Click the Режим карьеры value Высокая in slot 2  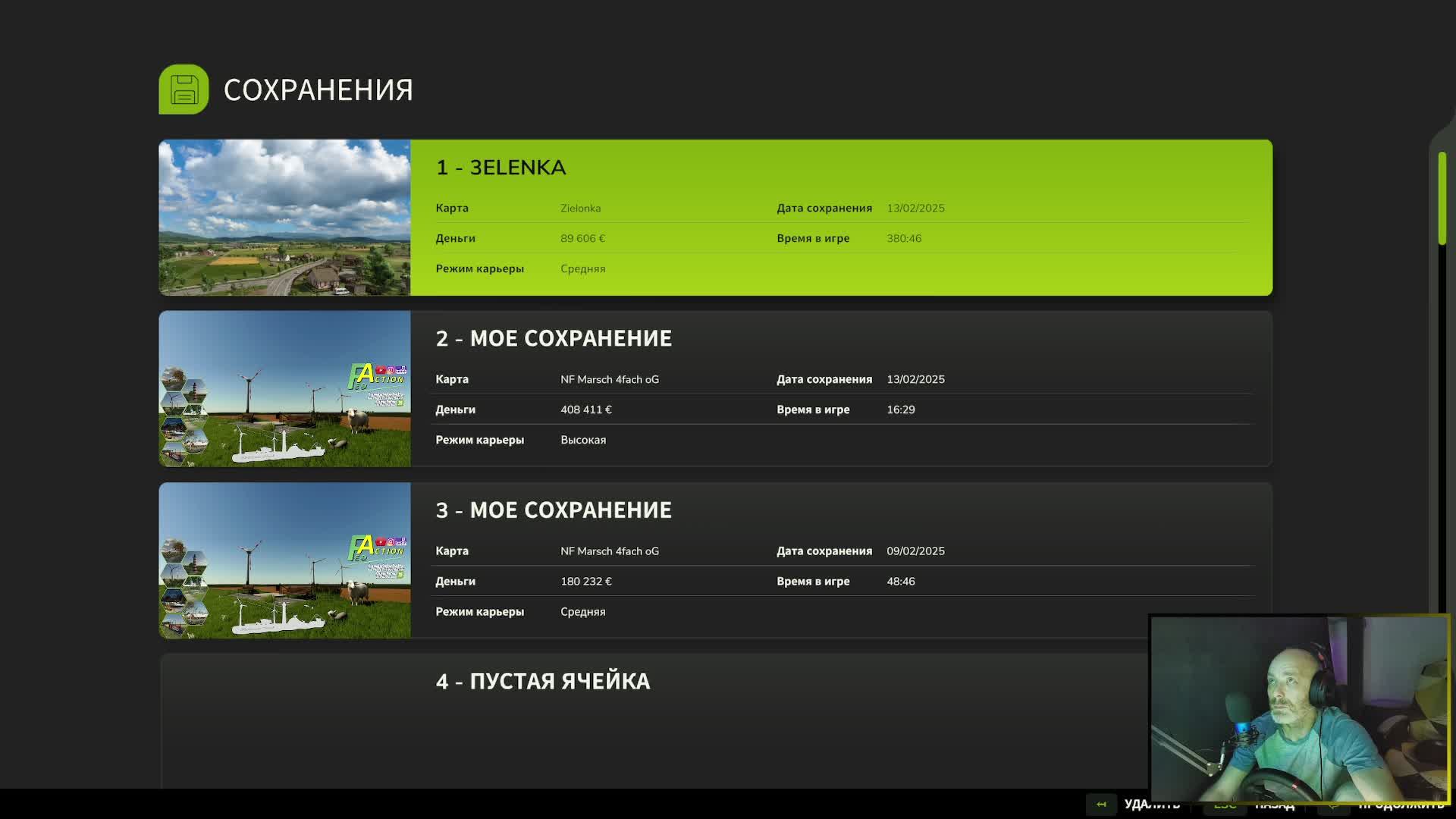pos(583,440)
